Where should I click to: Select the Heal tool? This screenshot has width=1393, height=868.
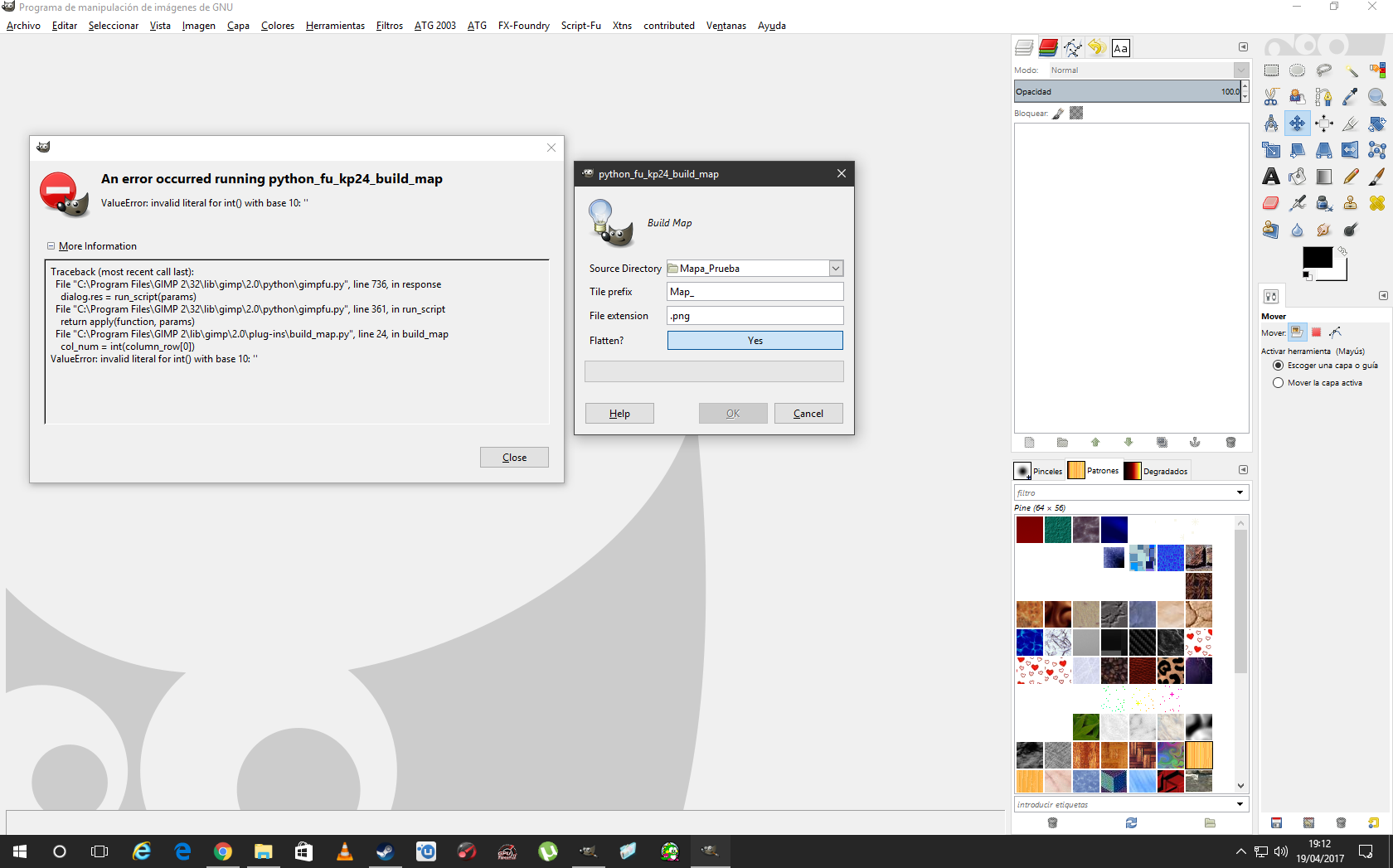tap(1377, 203)
